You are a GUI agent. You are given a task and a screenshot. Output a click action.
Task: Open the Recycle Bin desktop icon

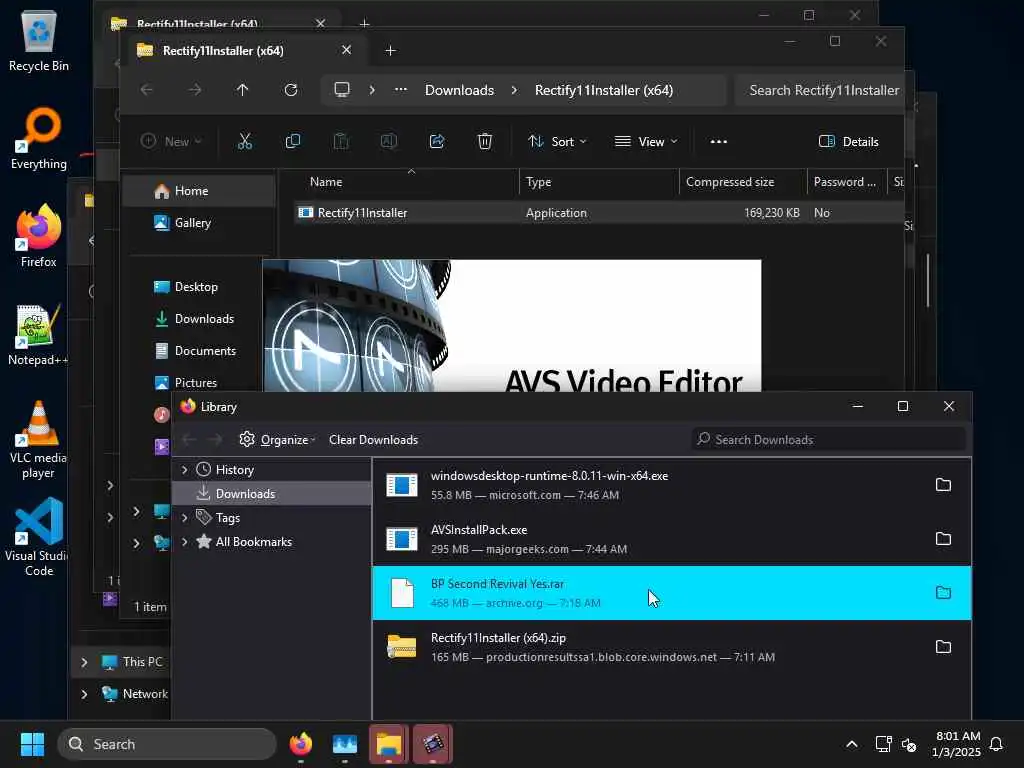click(x=39, y=40)
